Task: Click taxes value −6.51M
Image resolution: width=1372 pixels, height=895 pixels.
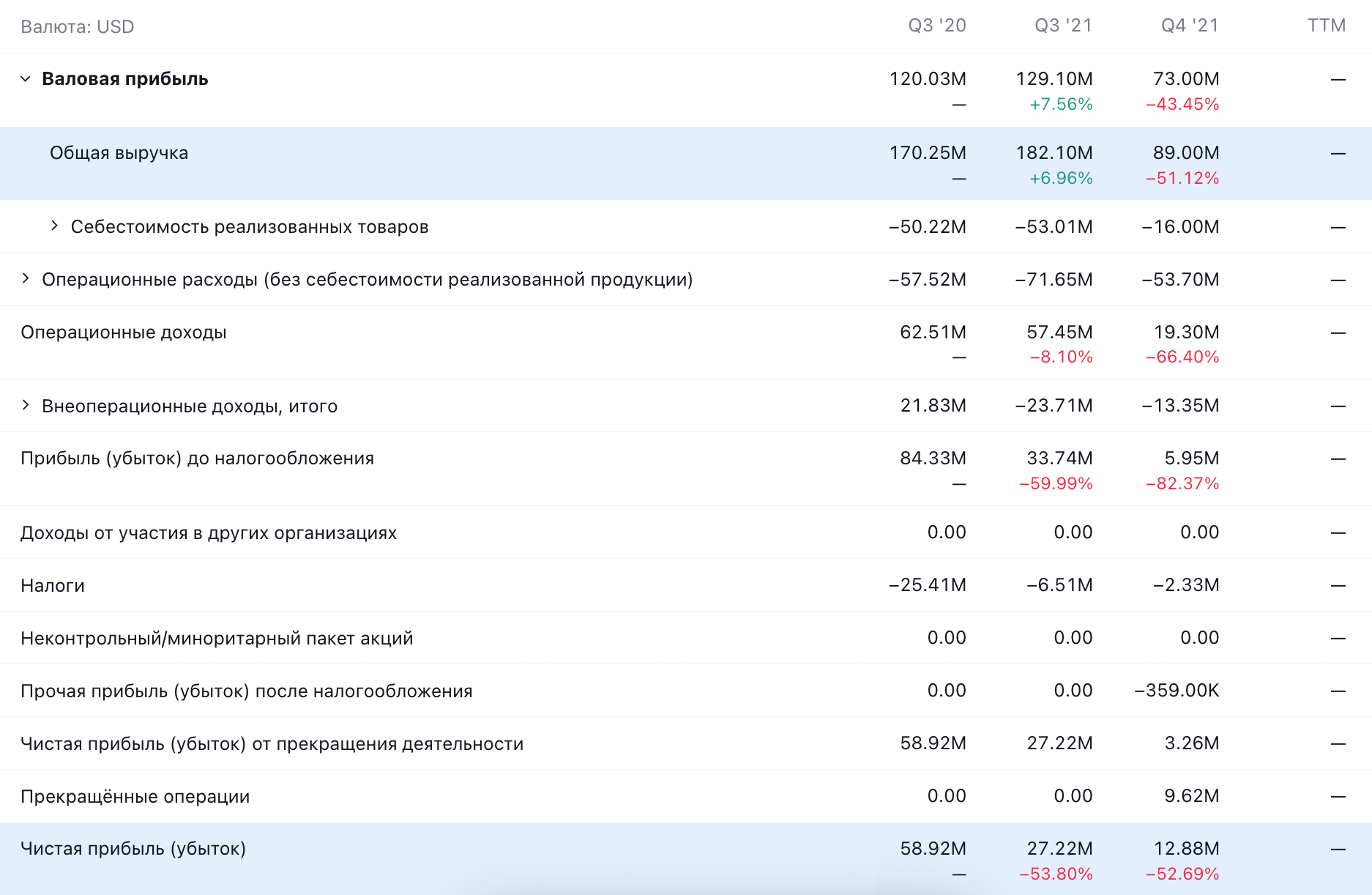Action: (x=1059, y=585)
